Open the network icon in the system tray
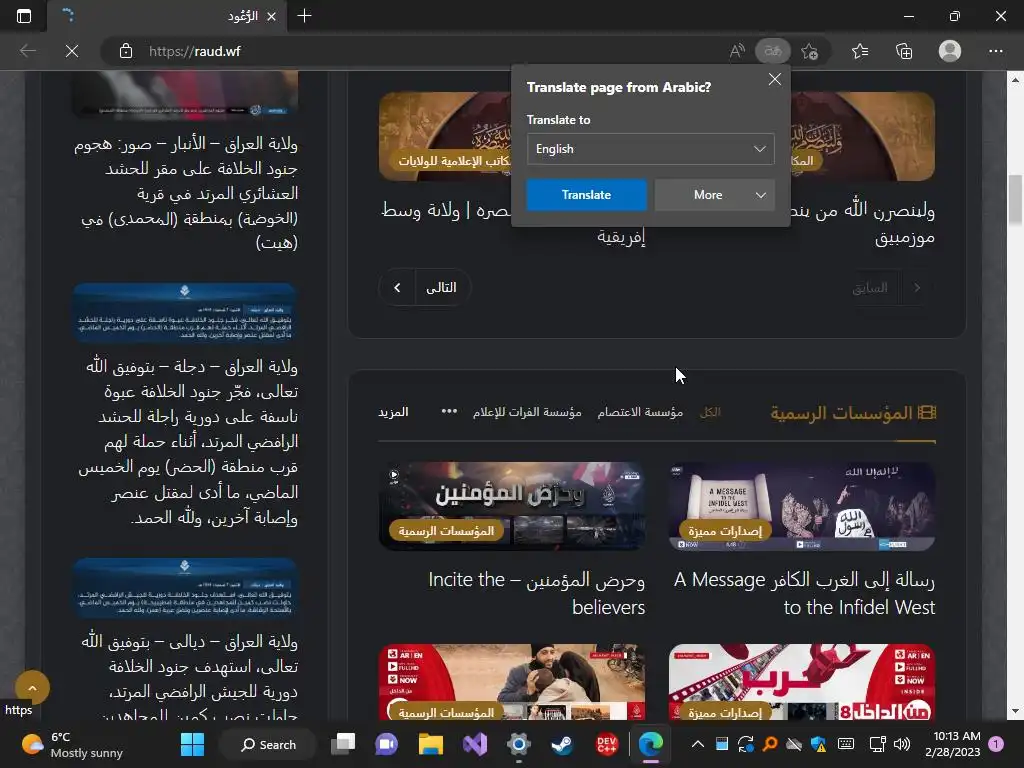The image size is (1024, 768). (878, 744)
